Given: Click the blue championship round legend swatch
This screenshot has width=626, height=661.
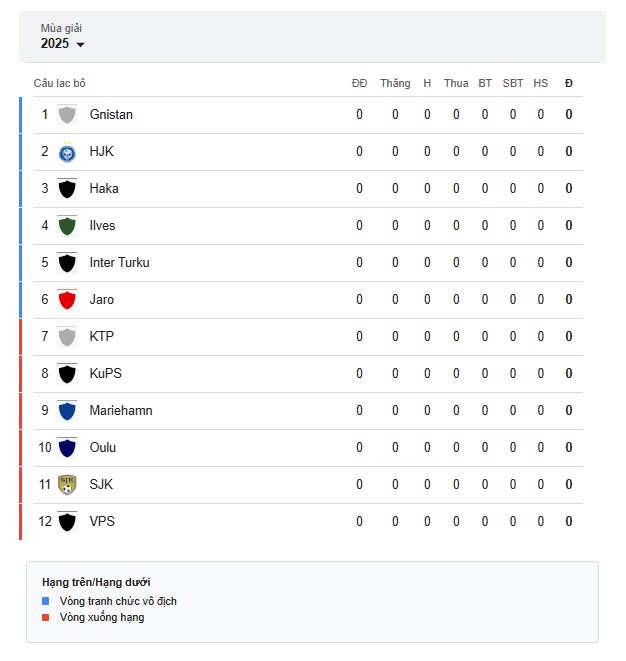Looking at the screenshot, I should (46, 601).
